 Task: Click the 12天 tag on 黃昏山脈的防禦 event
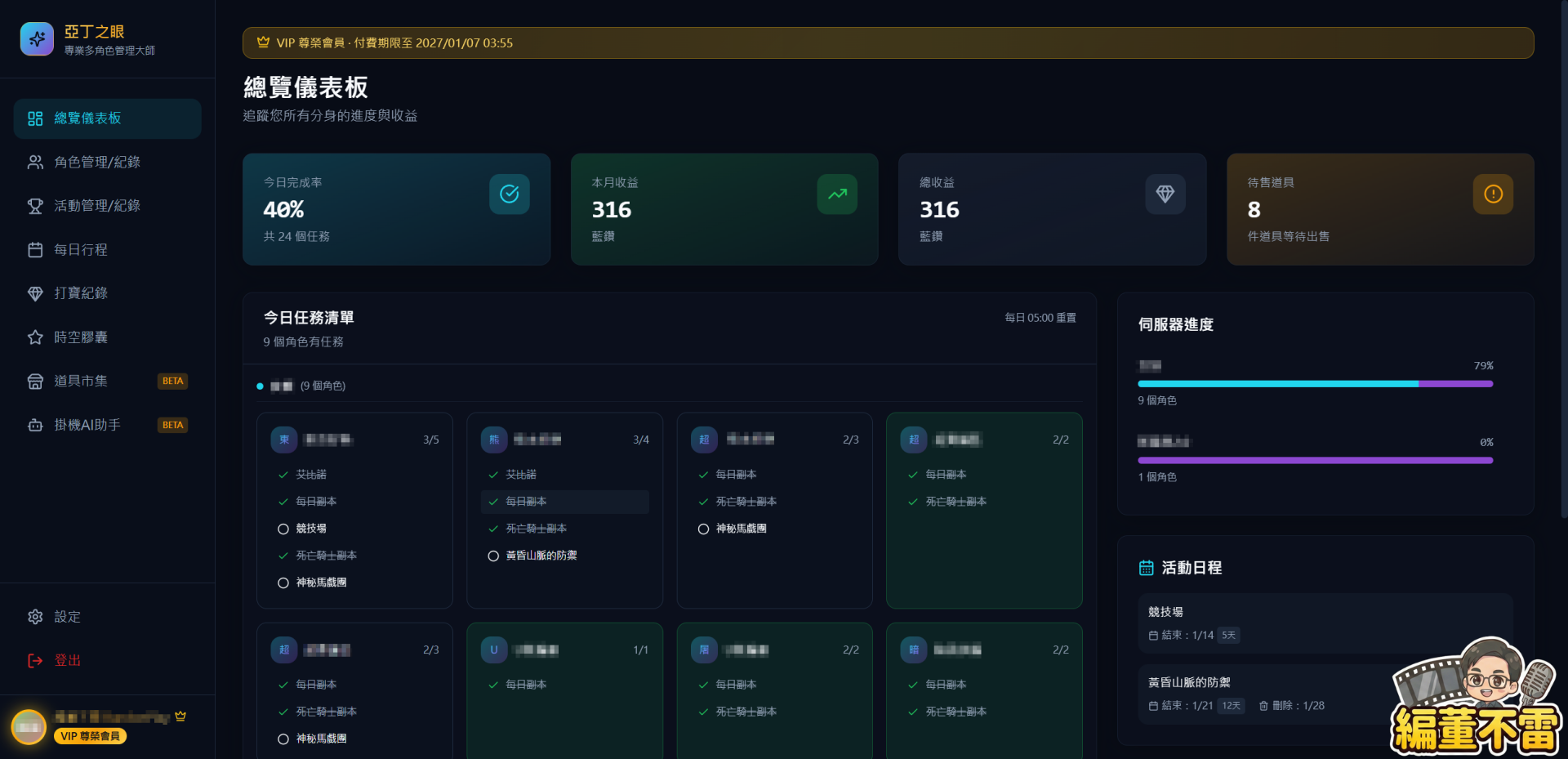click(1231, 706)
